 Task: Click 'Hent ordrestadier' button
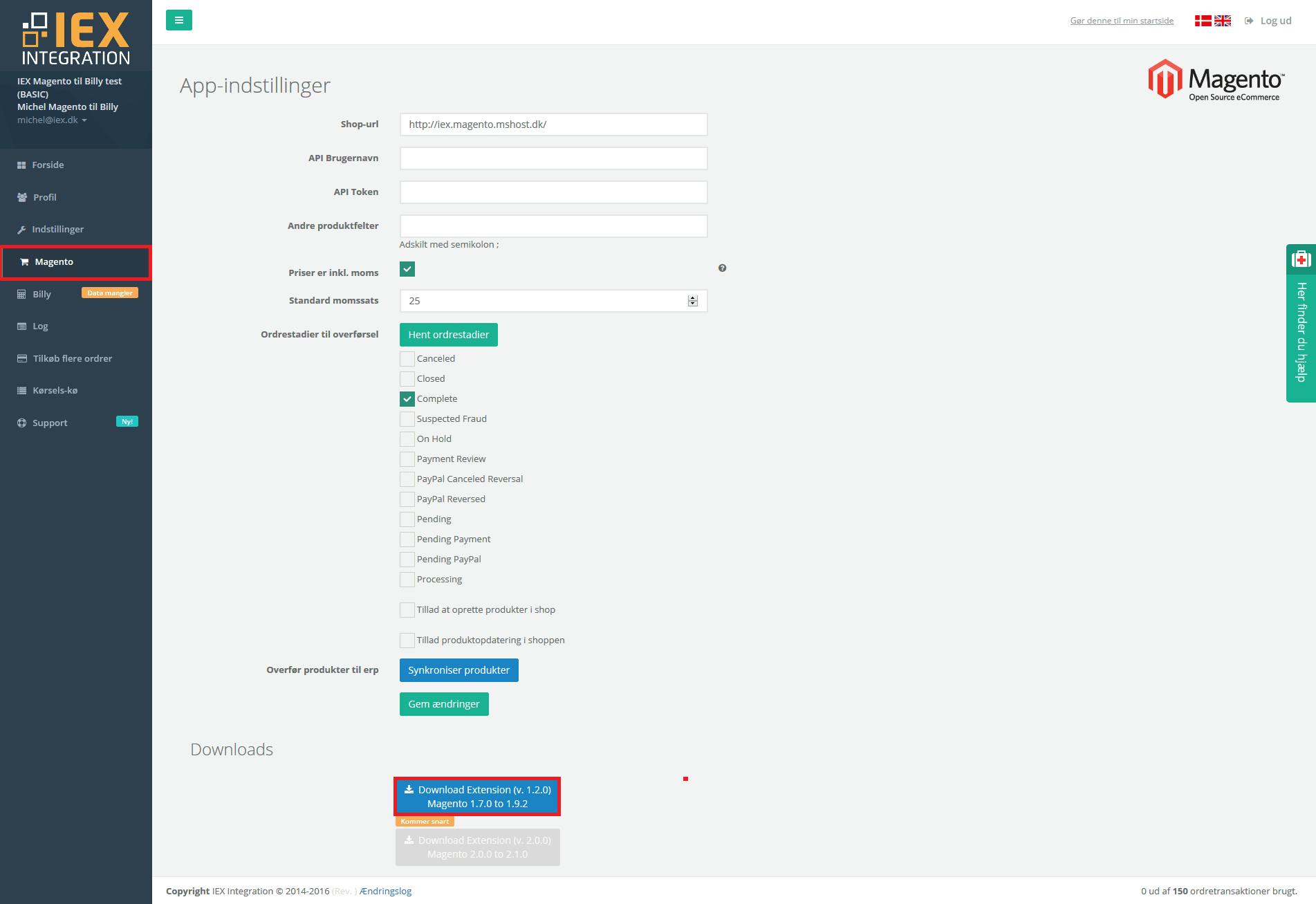coord(449,335)
